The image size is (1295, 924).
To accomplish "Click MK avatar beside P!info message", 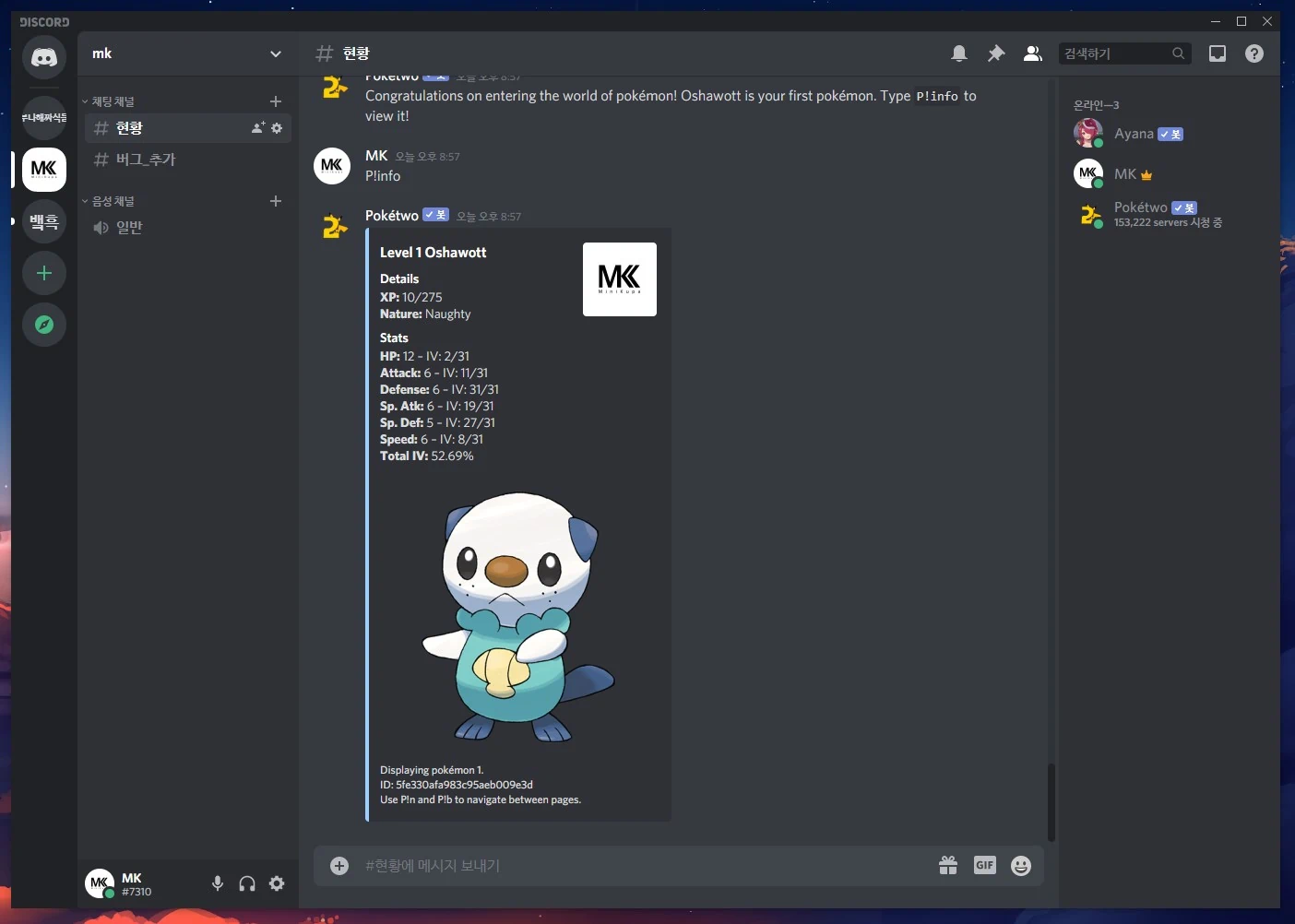I will click(332, 166).
